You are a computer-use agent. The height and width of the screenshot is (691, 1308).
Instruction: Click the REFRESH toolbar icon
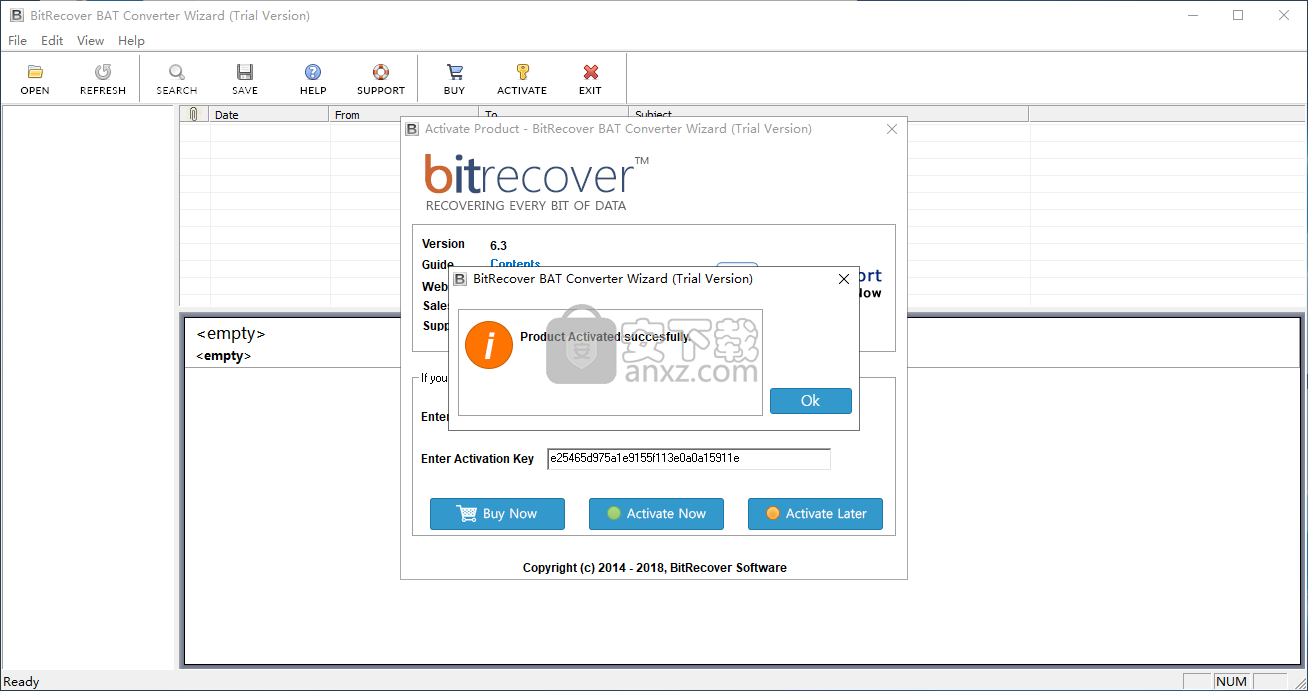pyautogui.click(x=103, y=79)
